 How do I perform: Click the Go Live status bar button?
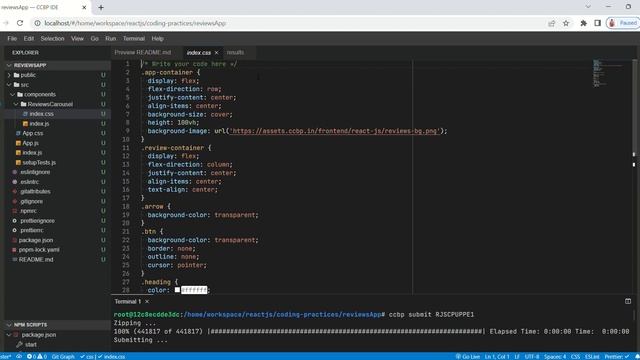(x=468, y=356)
